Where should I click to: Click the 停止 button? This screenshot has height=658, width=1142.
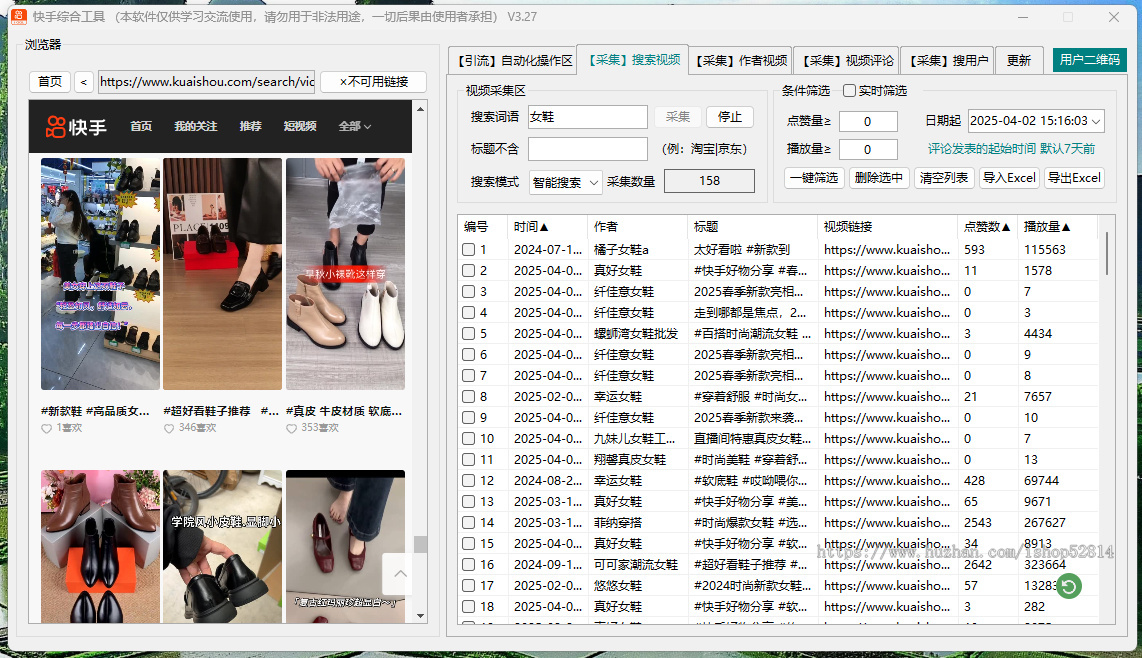click(x=730, y=117)
